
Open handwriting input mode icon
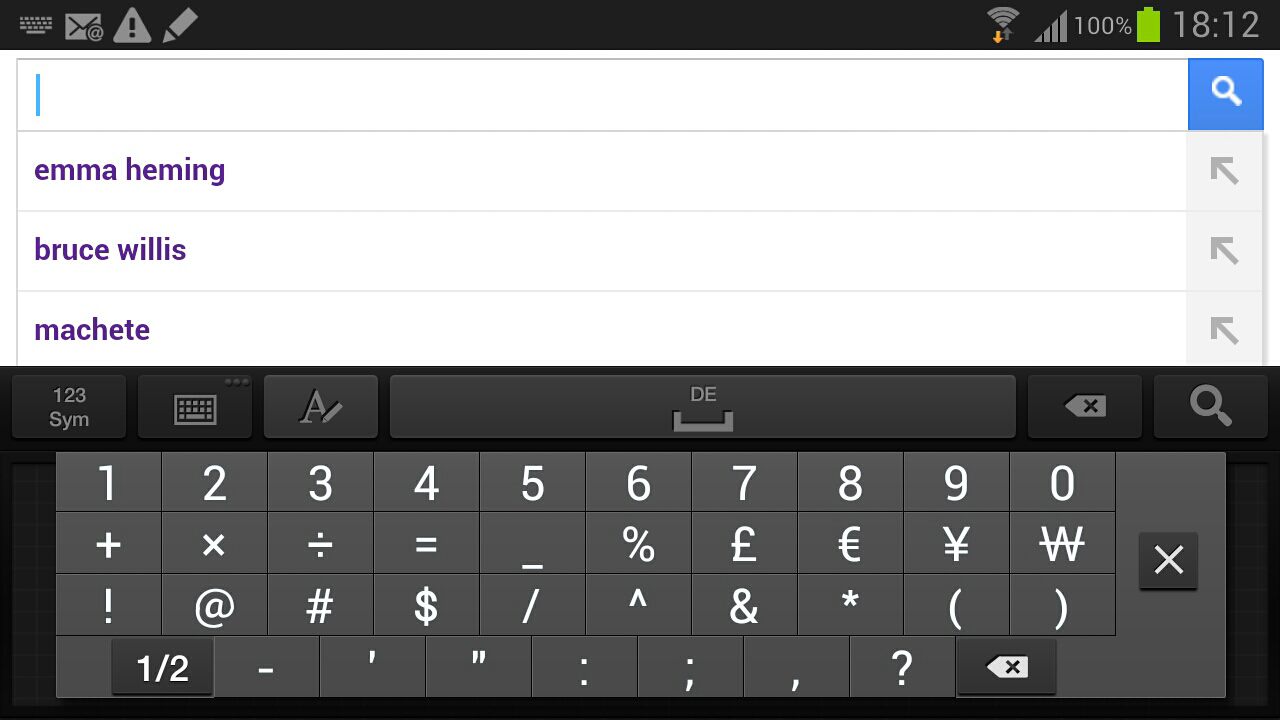click(321, 407)
